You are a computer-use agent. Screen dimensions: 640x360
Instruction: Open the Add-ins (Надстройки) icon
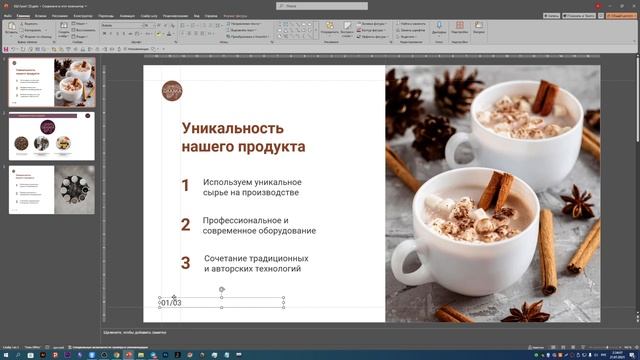(x=460, y=25)
